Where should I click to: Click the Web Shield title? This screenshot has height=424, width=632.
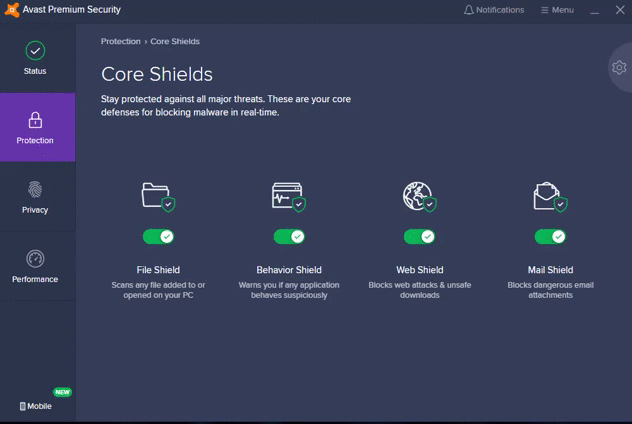tap(420, 270)
